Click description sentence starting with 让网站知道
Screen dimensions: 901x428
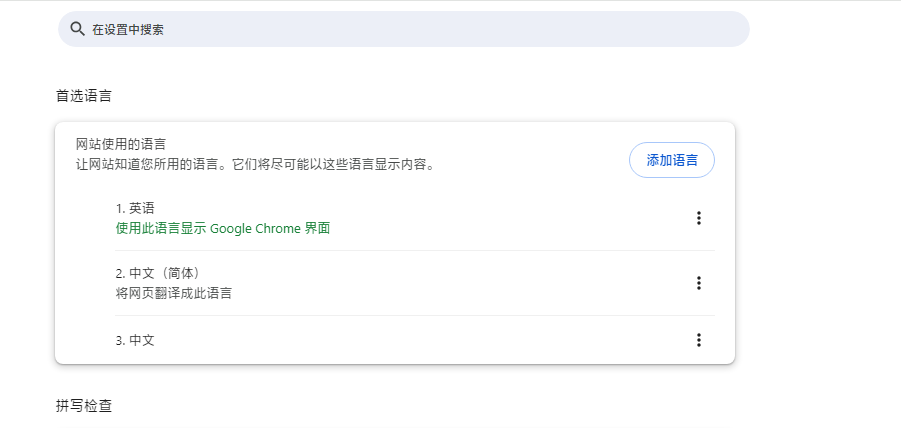pyautogui.click(x=150, y=163)
